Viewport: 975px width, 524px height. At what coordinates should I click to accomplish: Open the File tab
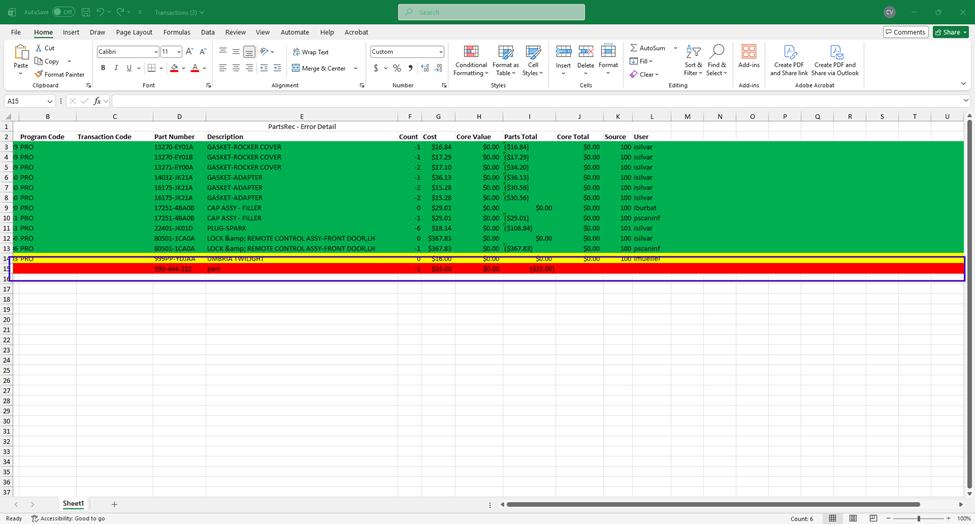coord(16,32)
